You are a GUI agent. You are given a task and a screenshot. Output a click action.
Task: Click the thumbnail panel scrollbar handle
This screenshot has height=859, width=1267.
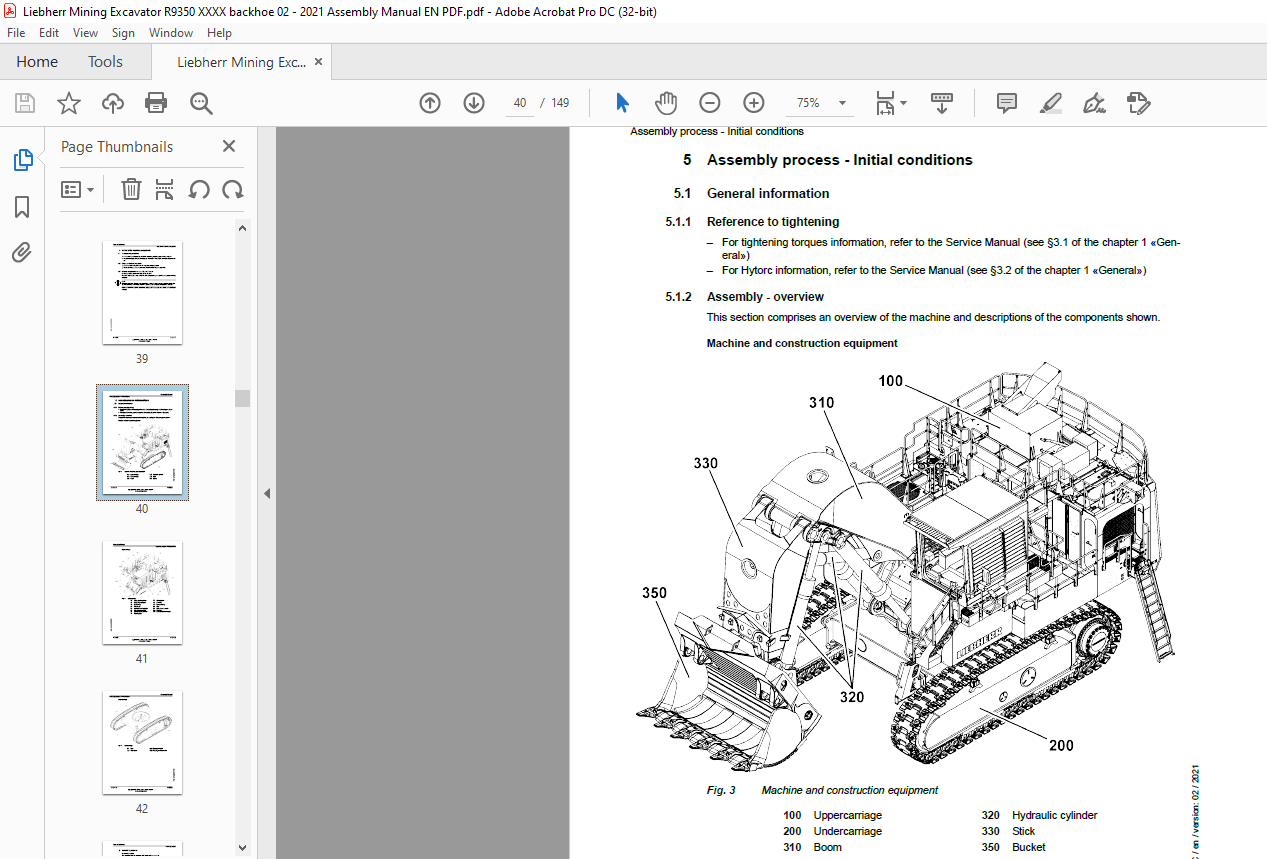[x=242, y=398]
